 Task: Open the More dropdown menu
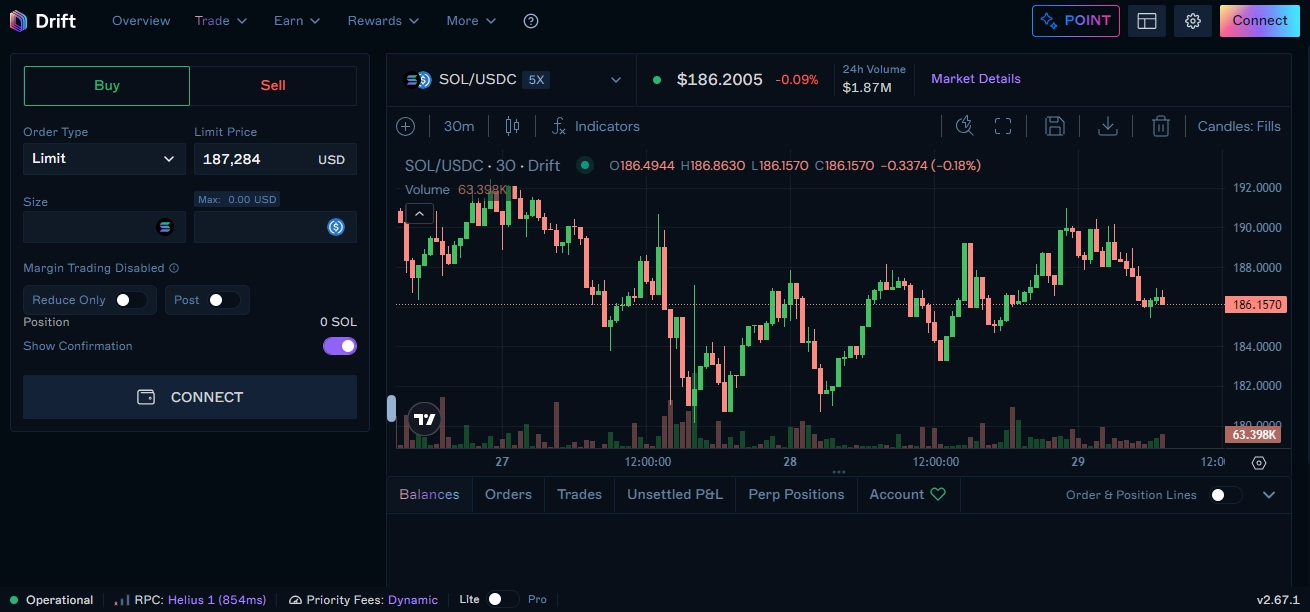pyautogui.click(x=471, y=21)
